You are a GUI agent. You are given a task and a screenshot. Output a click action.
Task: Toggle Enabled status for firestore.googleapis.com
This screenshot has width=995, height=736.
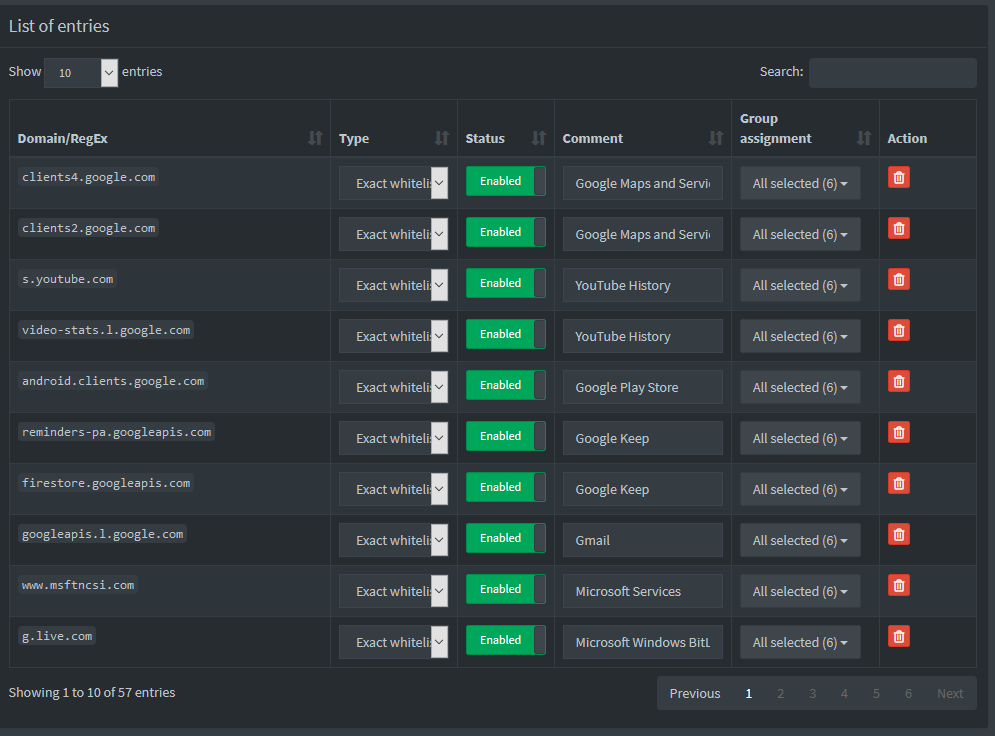point(506,487)
